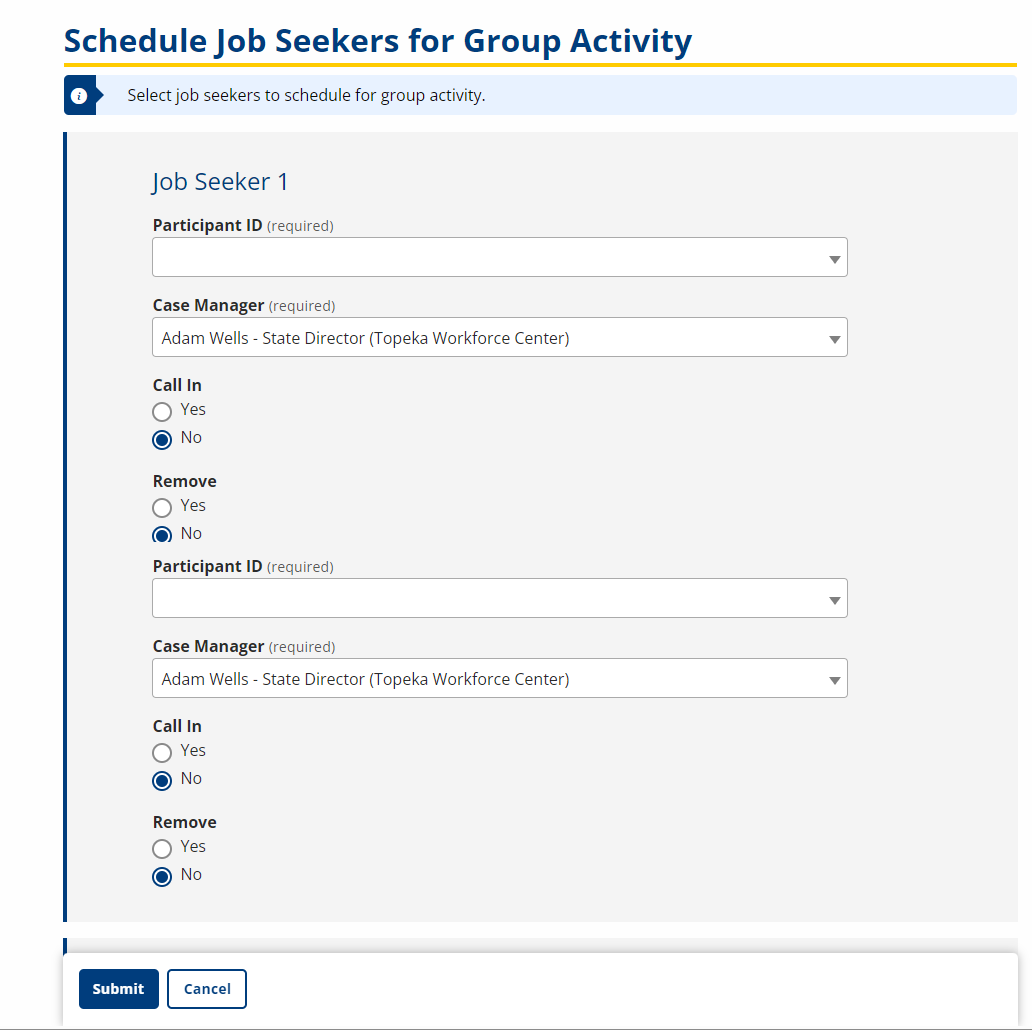Select Yes for the first Remove option
1032x1030 pixels.
tap(162, 507)
